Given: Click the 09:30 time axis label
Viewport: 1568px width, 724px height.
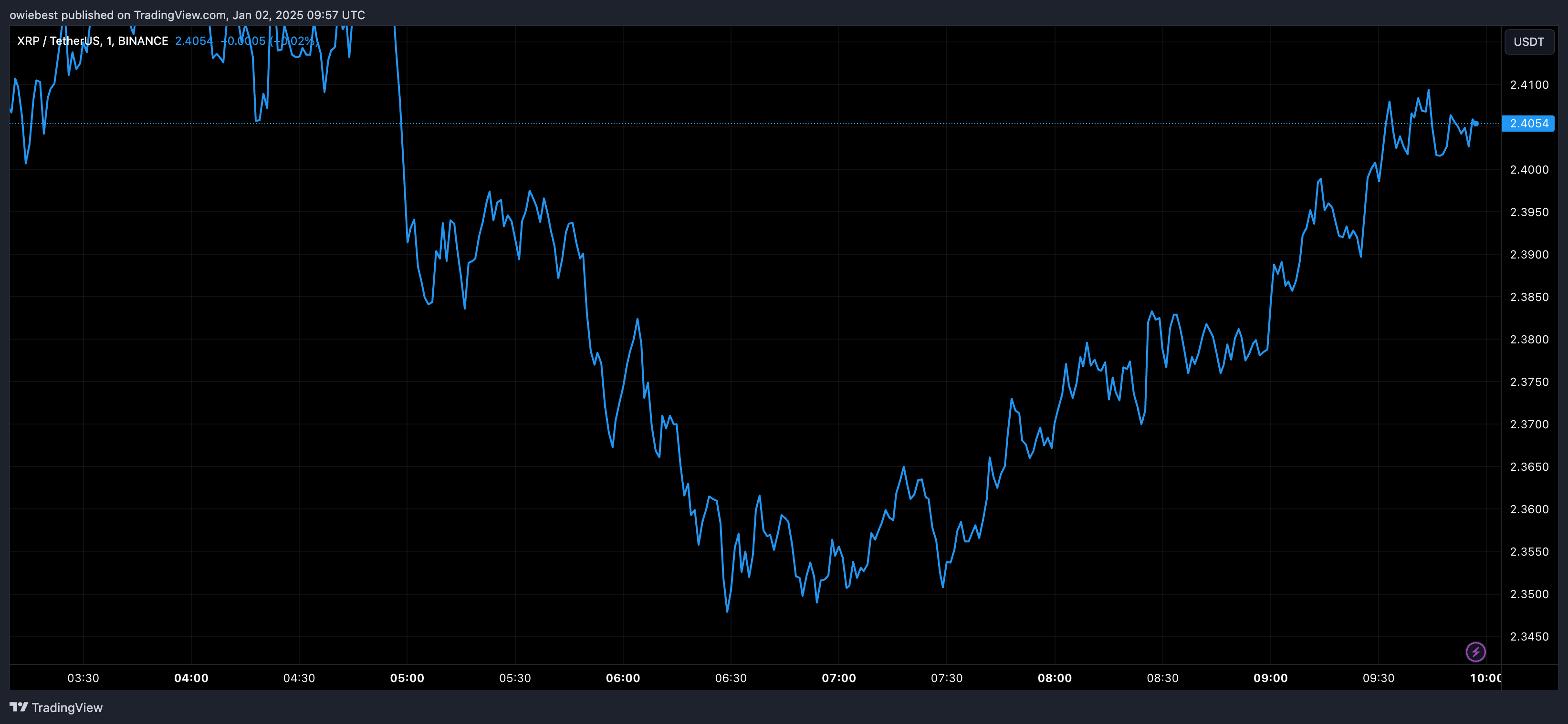Looking at the screenshot, I should coord(1379,678).
